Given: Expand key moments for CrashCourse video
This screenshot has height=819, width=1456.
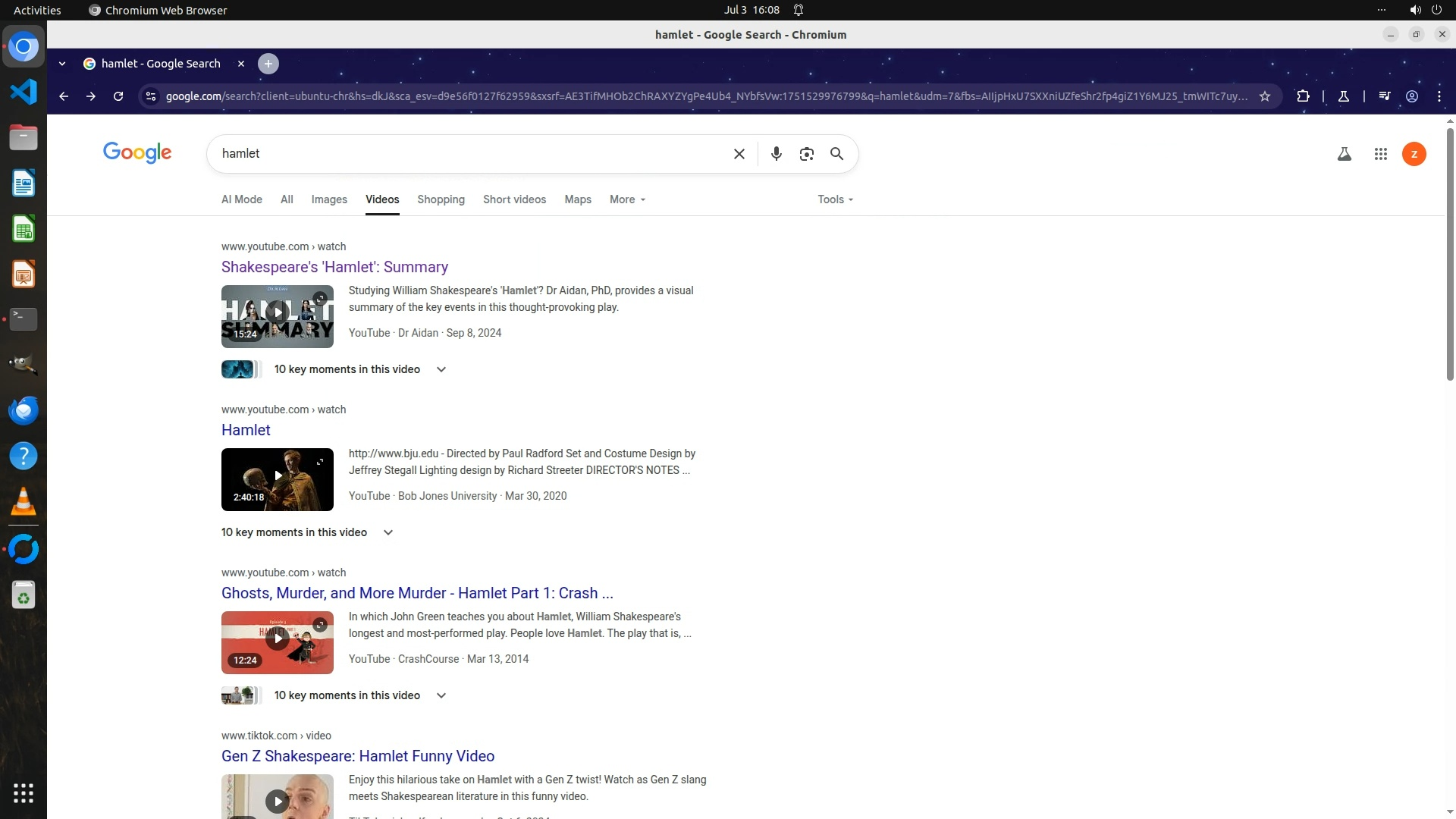Looking at the screenshot, I should point(441,695).
